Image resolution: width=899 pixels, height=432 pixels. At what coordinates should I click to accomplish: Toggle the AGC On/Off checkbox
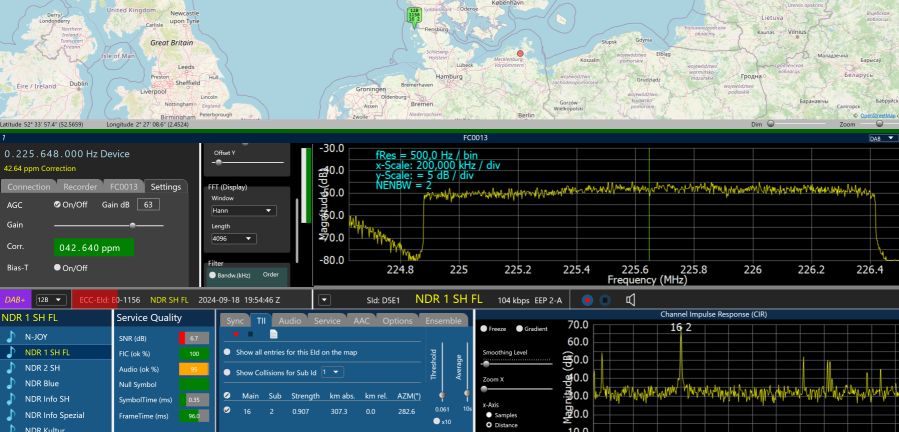[x=58, y=204]
